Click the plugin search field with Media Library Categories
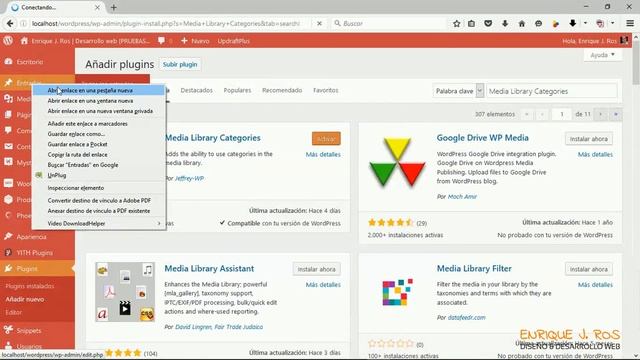Image resolution: width=640 pixels, height=360 pixels. coord(551,91)
